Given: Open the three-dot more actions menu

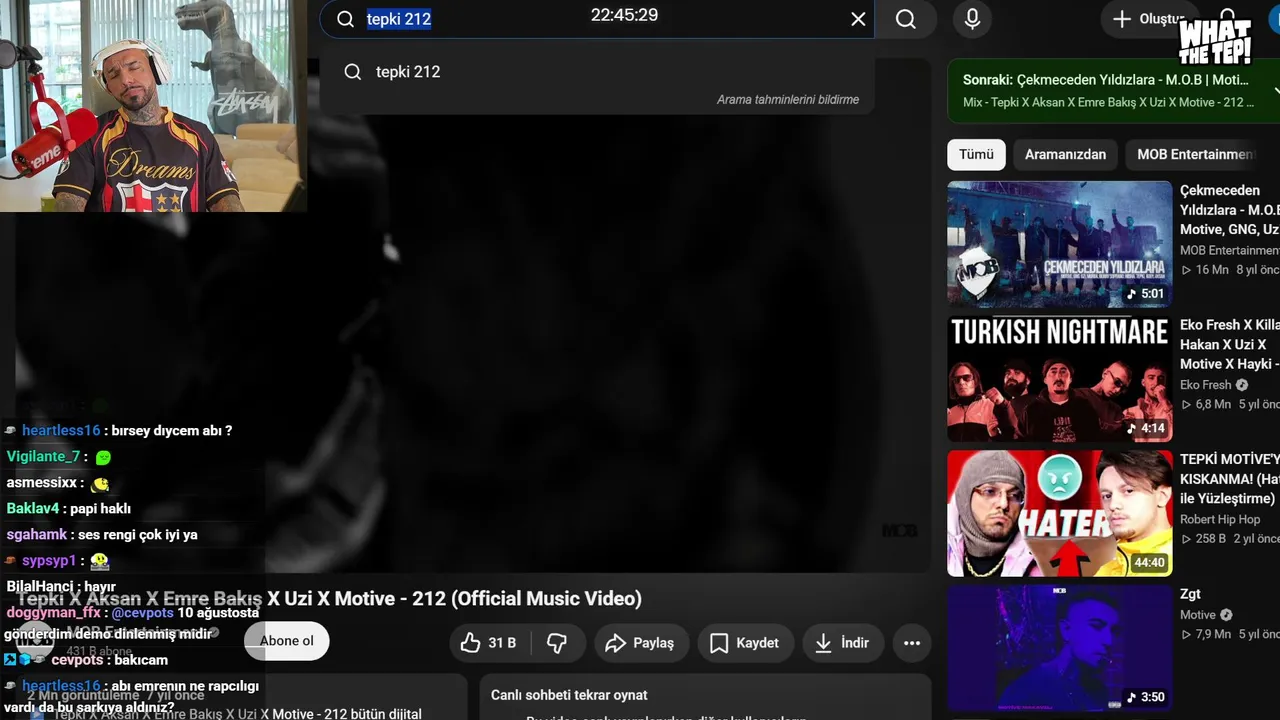Looking at the screenshot, I should click(912, 643).
